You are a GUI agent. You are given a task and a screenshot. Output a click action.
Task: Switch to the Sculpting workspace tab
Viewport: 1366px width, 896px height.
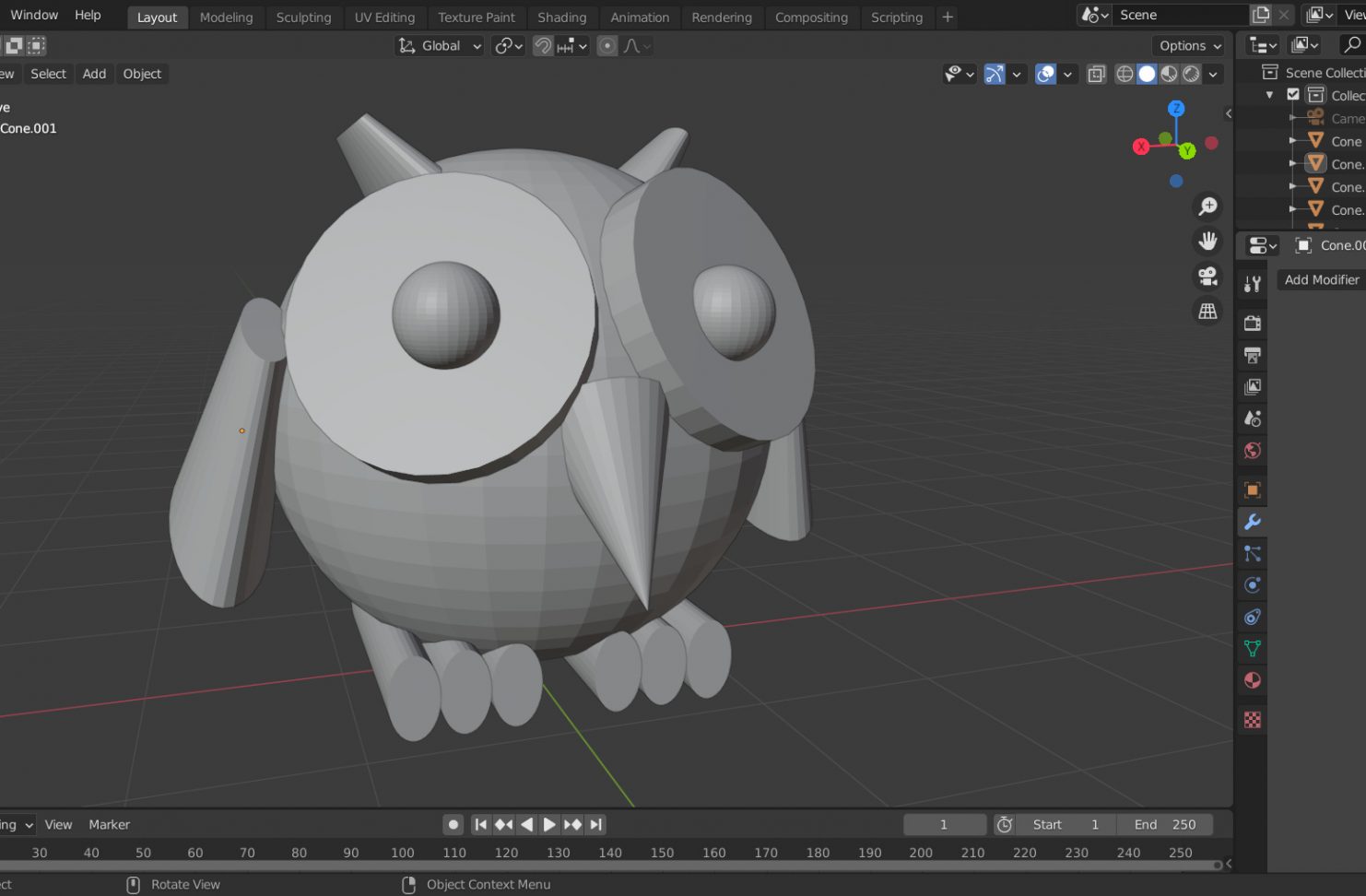(x=303, y=18)
